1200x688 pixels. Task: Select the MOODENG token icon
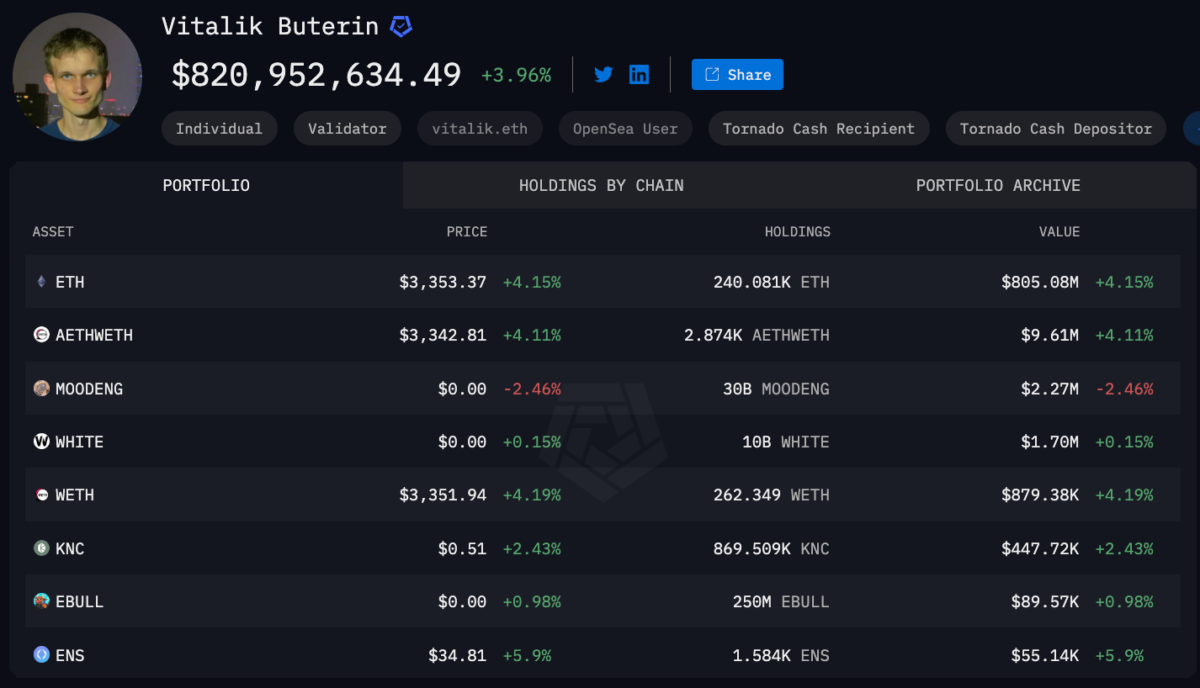point(41,388)
